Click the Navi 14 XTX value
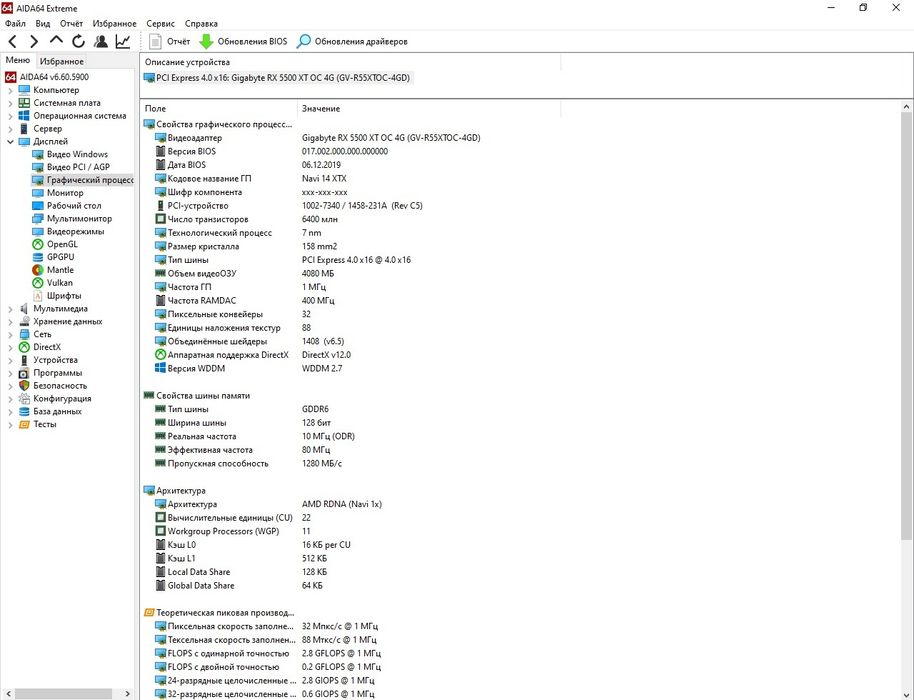This screenshot has width=914, height=700. click(324, 178)
